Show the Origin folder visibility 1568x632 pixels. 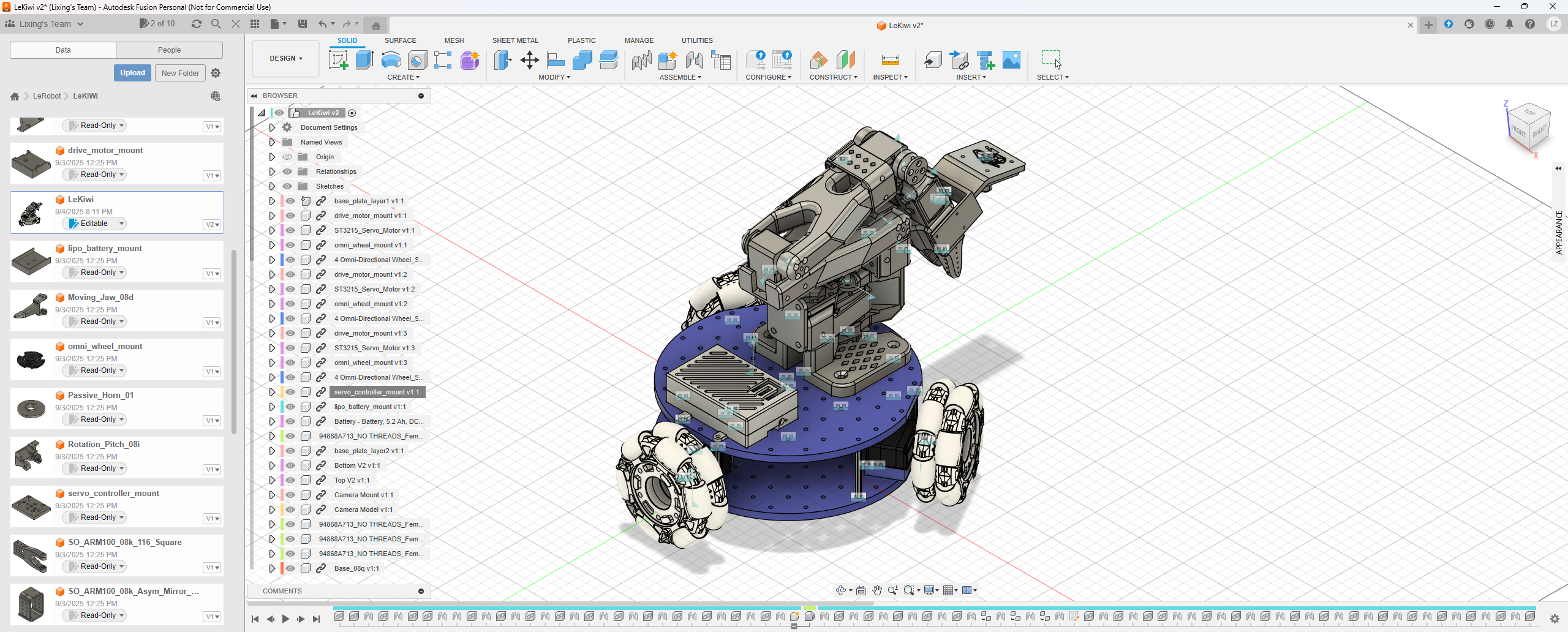[x=287, y=157]
